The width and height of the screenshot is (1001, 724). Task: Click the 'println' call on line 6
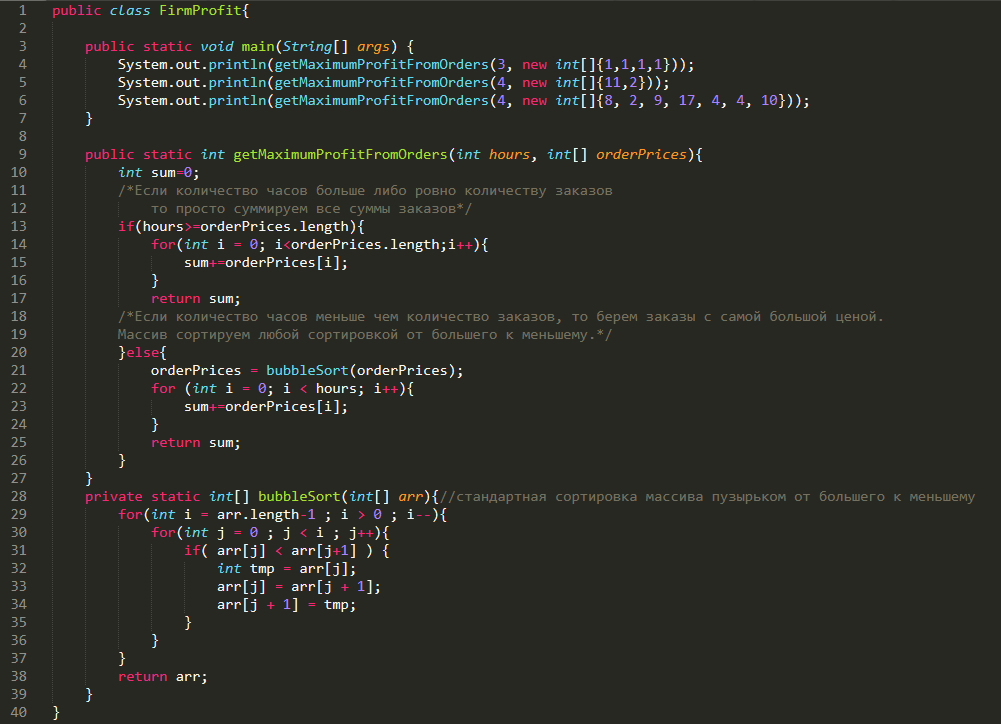coord(237,100)
